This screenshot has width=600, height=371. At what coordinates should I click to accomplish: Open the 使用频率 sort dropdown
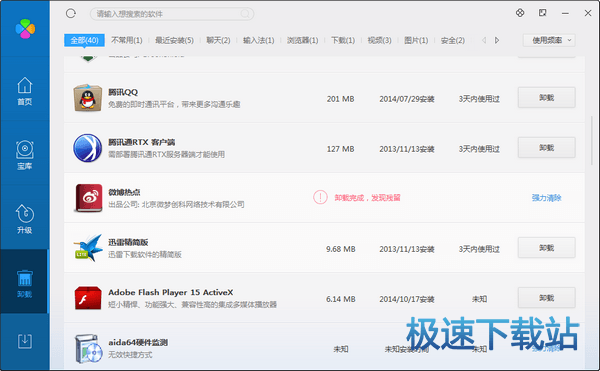(549, 40)
